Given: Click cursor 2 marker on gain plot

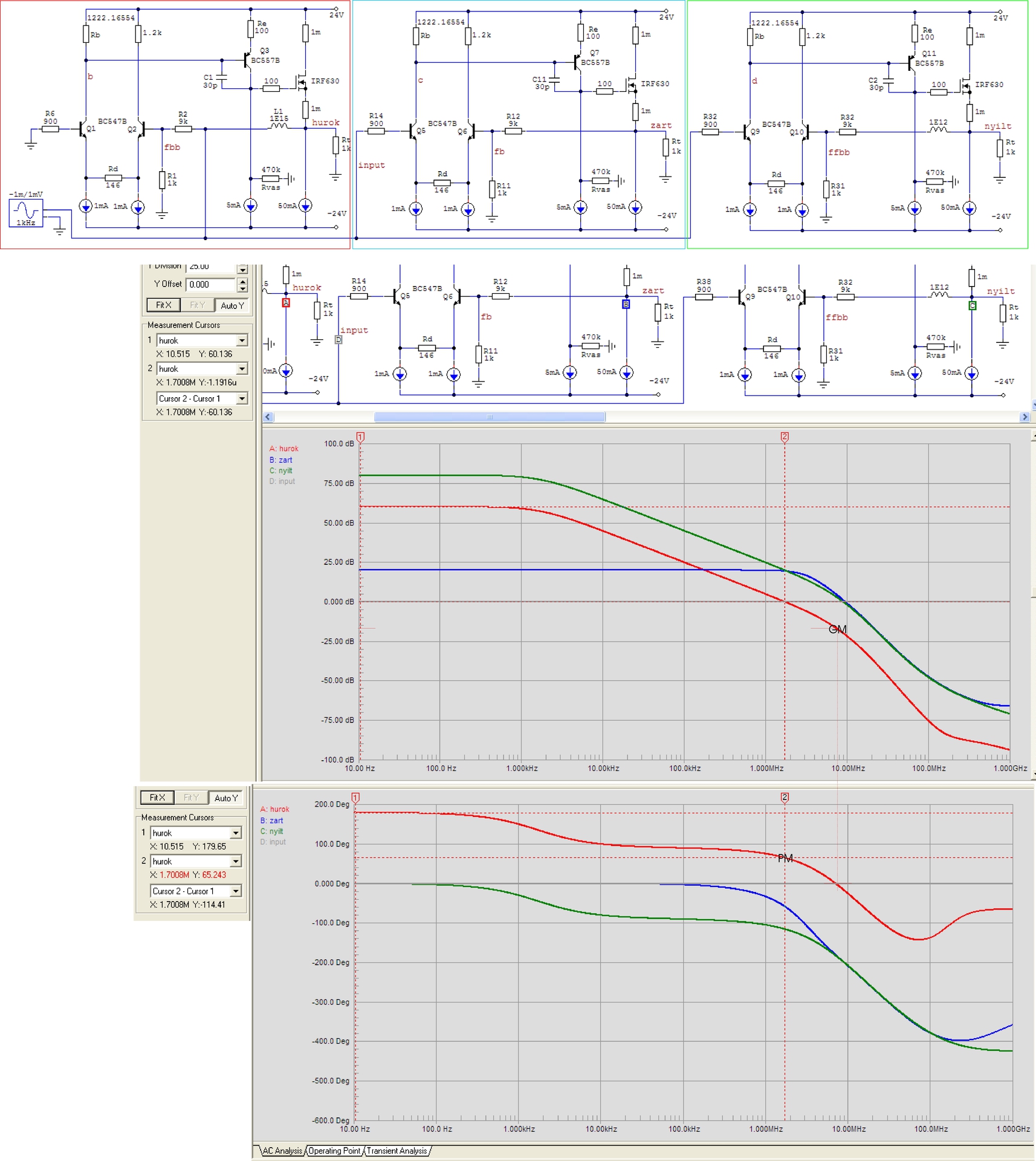Looking at the screenshot, I should [x=785, y=437].
